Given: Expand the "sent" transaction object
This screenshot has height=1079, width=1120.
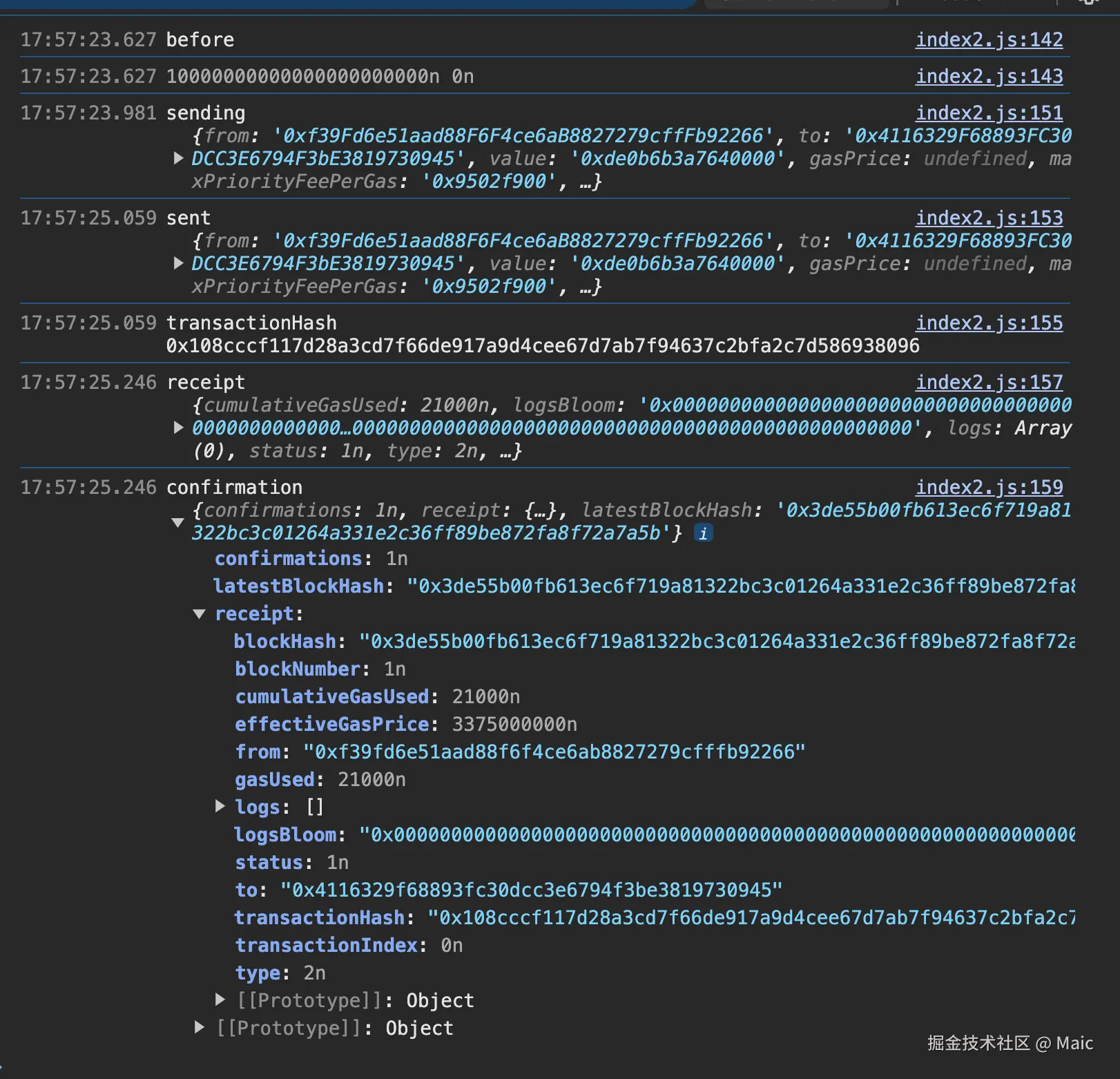Looking at the screenshot, I should click(179, 263).
